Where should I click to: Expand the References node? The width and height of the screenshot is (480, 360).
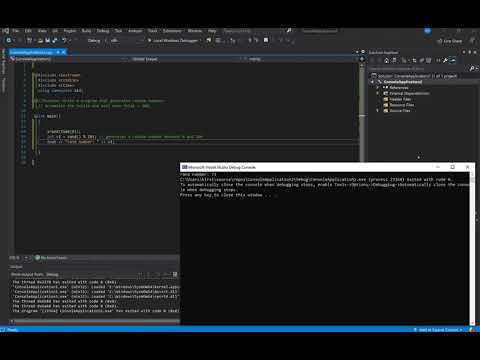[378, 88]
